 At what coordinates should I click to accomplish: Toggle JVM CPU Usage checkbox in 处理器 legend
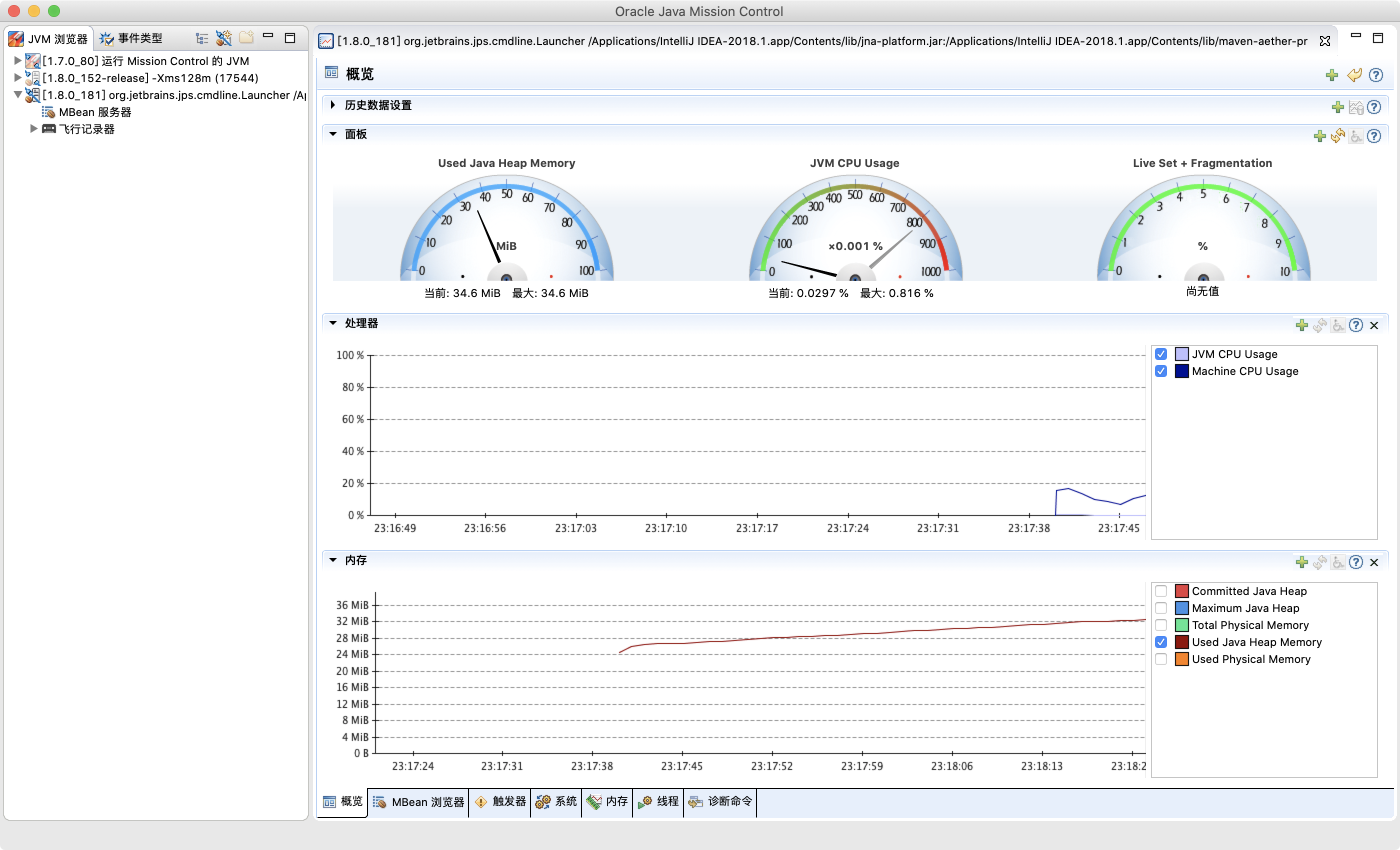(x=1162, y=354)
